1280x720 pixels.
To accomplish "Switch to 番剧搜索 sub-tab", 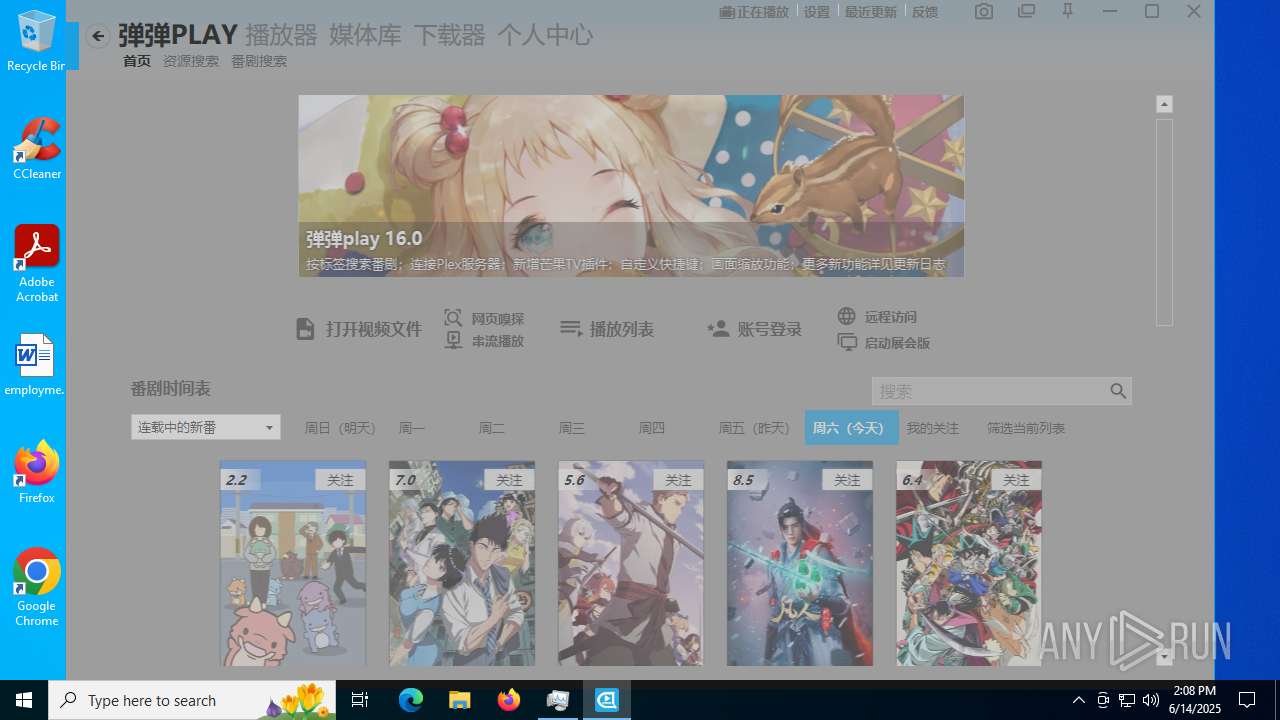I will click(259, 61).
